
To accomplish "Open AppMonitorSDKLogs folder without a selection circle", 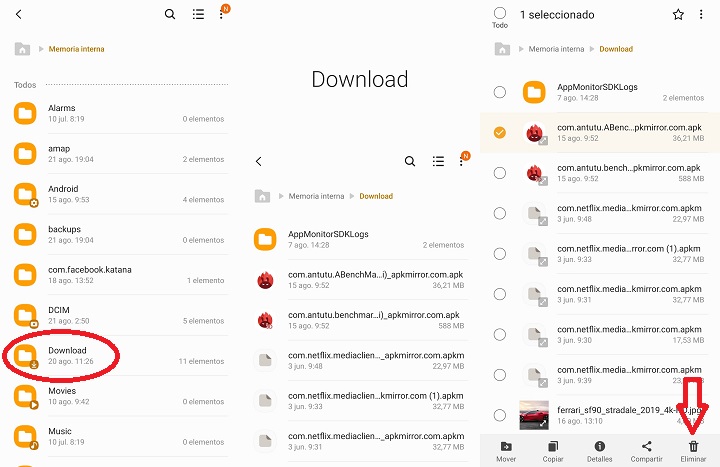I will click(x=360, y=239).
